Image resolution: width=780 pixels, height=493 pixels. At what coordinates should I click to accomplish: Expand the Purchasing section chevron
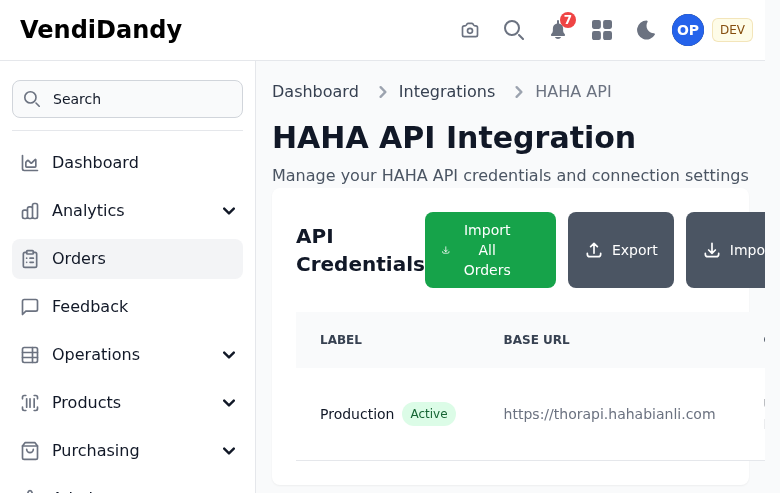pyautogui.click(x=229, y=451)
